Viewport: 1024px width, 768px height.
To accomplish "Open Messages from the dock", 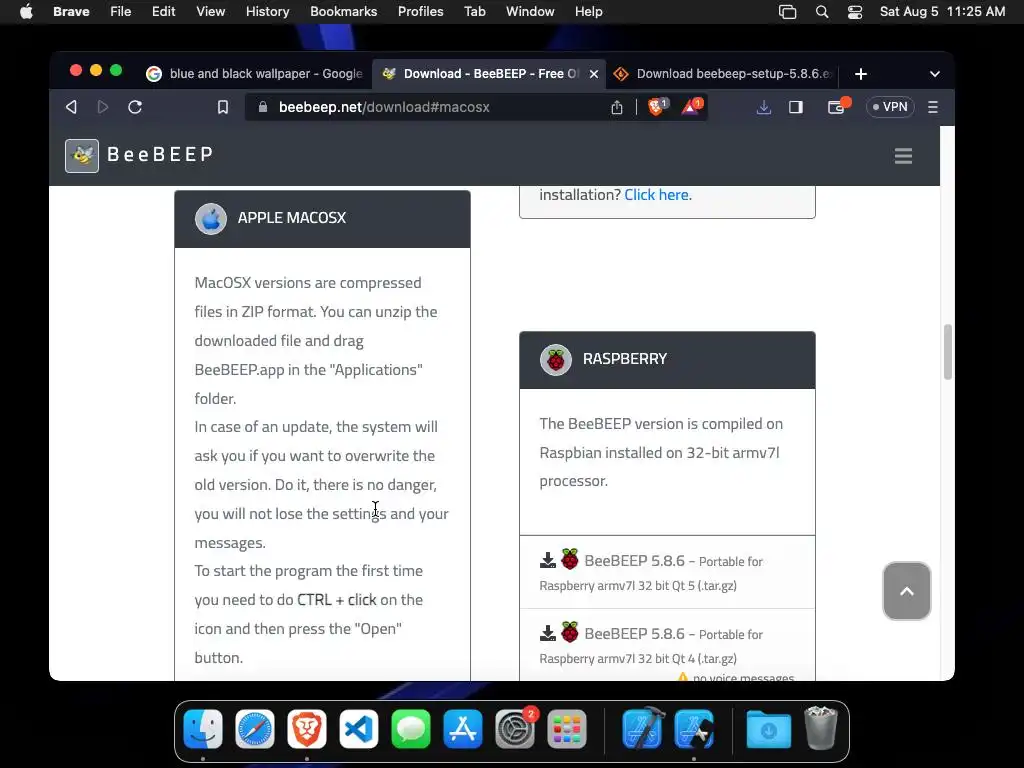I will [x=411, y=729].
